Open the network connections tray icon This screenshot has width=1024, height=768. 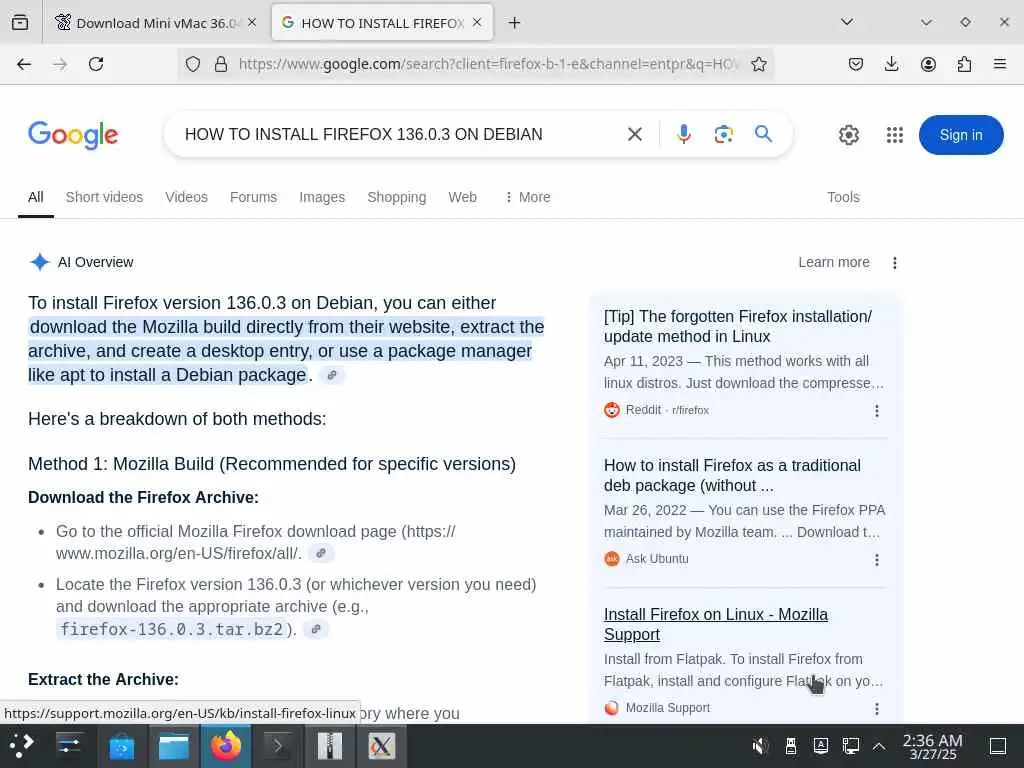click(850, 746)
